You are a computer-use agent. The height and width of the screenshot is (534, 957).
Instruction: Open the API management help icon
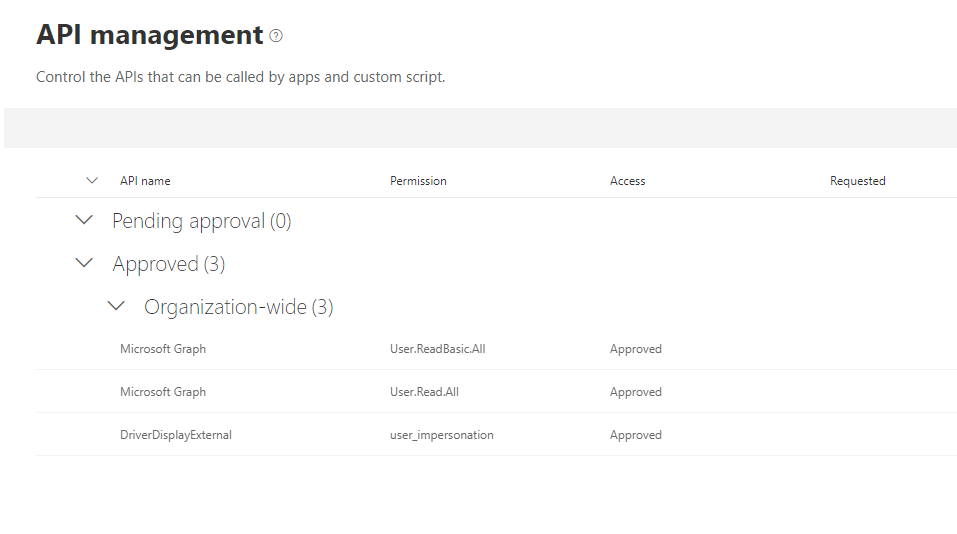tap(276, 36)
